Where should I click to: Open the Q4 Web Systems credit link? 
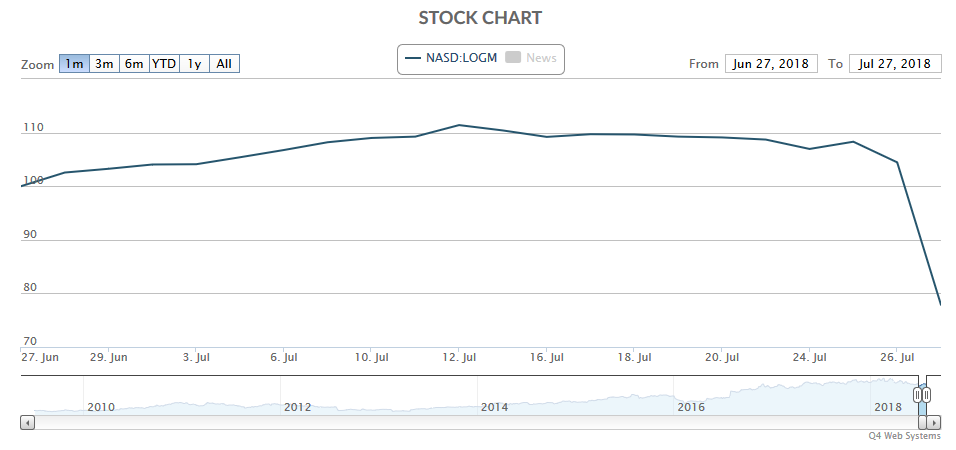tap(905, 436)
